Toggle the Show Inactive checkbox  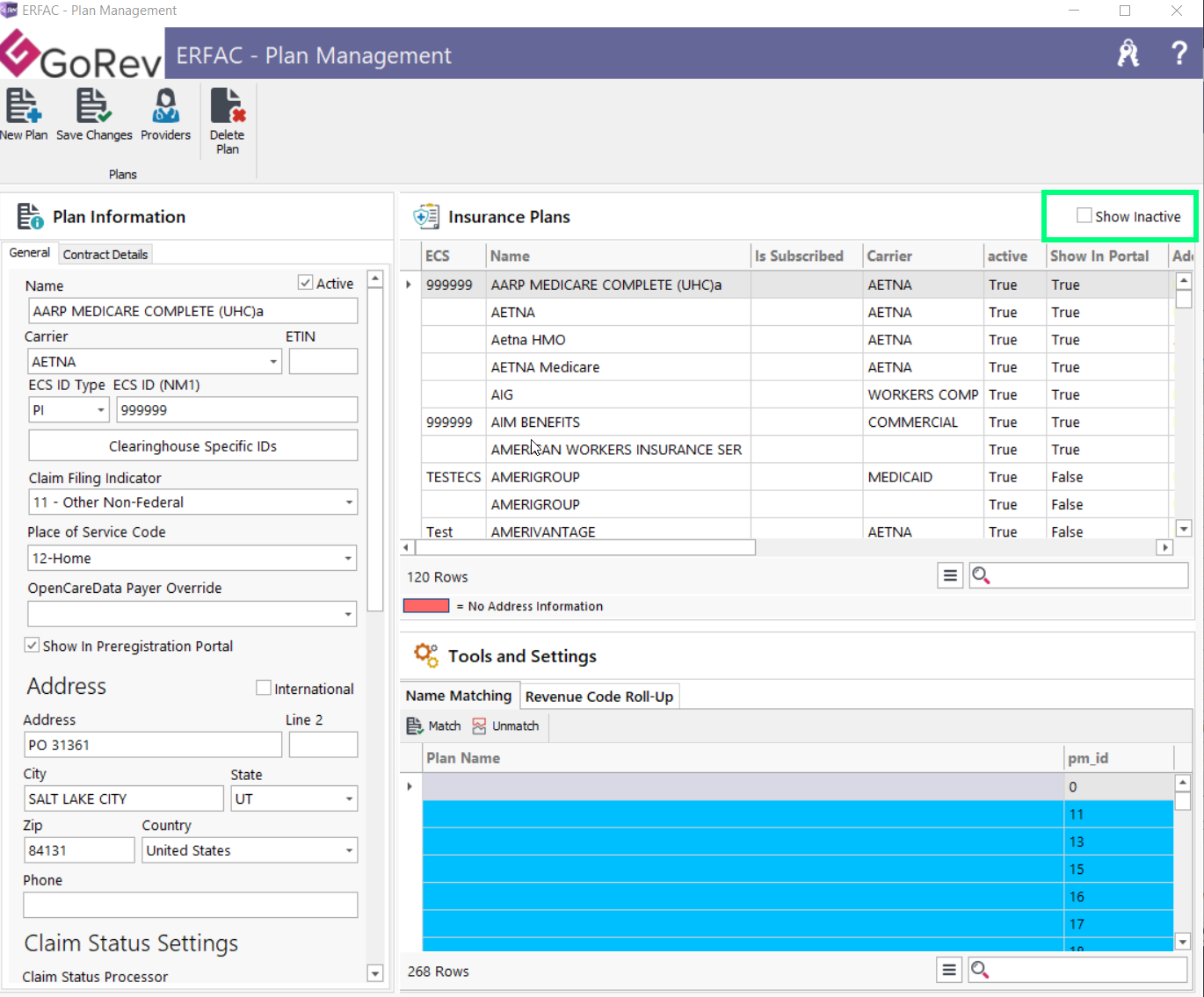1084,216
